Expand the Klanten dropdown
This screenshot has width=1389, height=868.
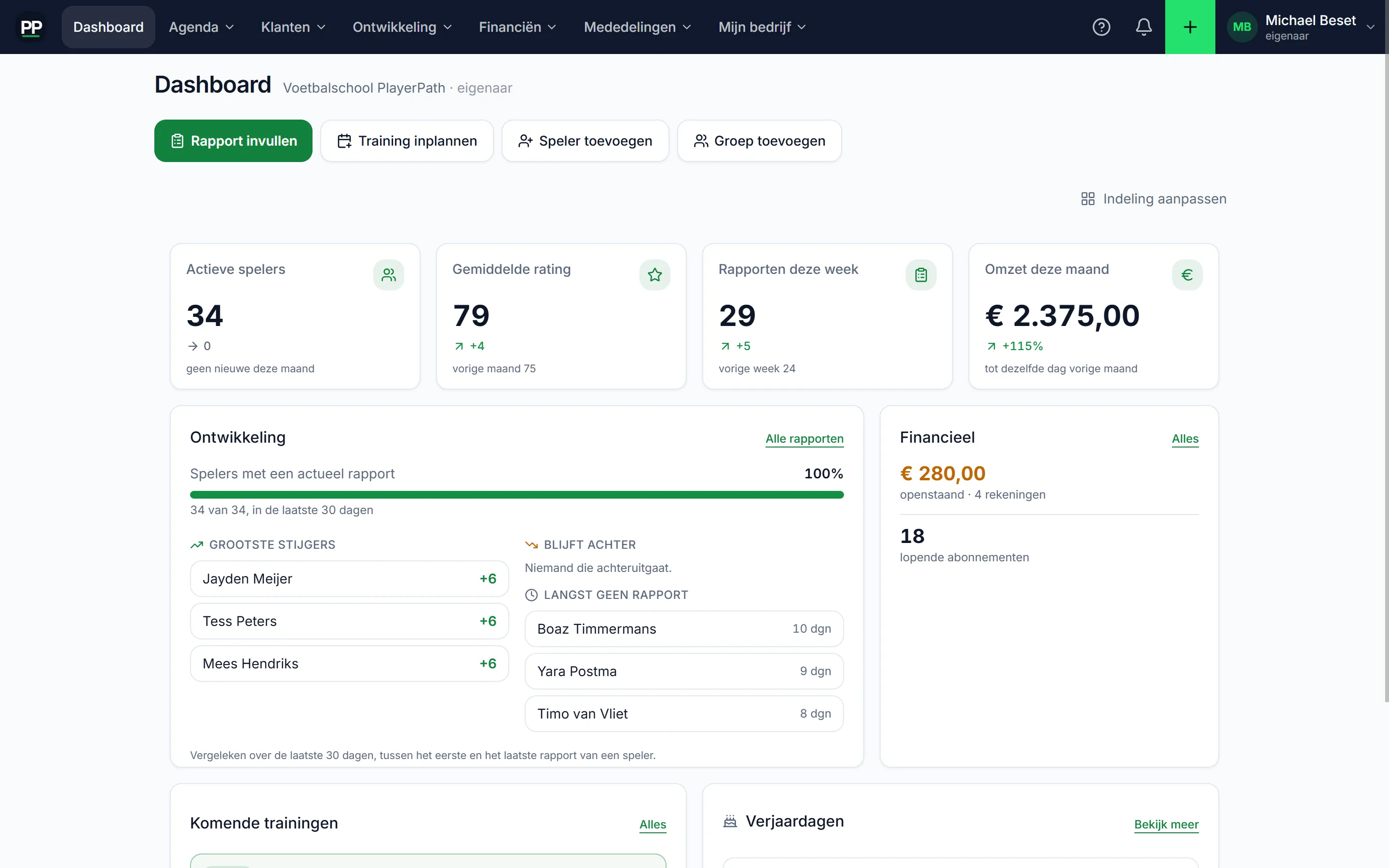click(293, 27)
